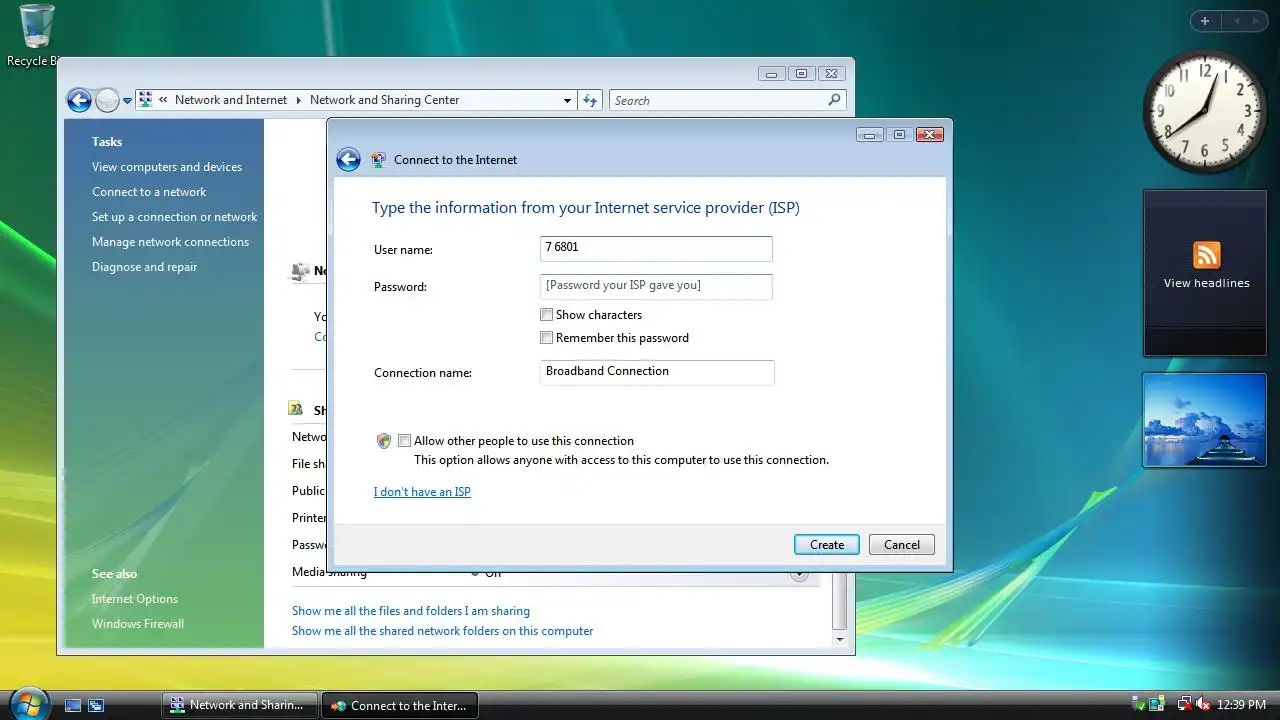
Task: Tick Remember this password checkbox
Action: [546, 338]
